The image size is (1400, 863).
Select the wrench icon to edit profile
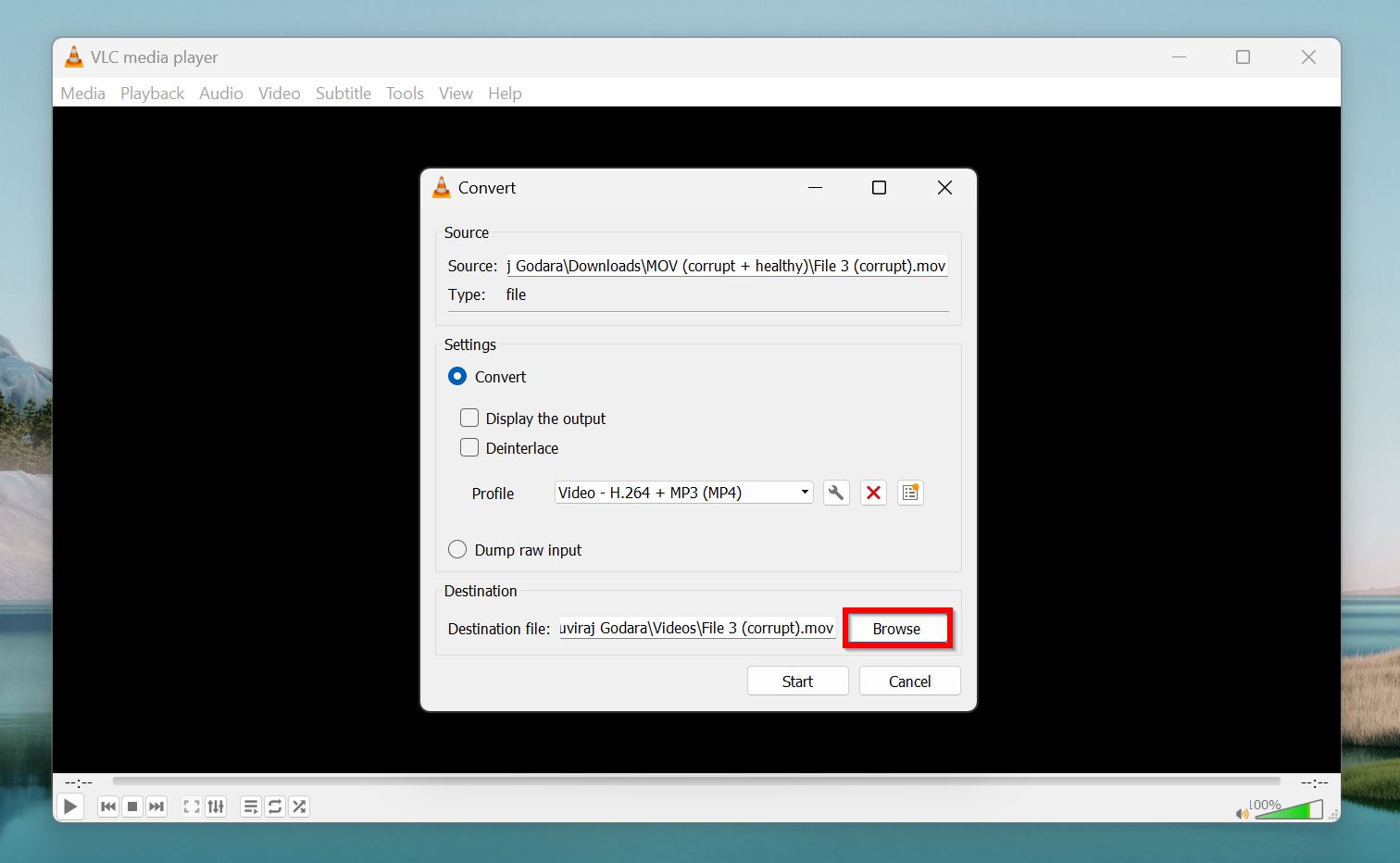(835, 492)
